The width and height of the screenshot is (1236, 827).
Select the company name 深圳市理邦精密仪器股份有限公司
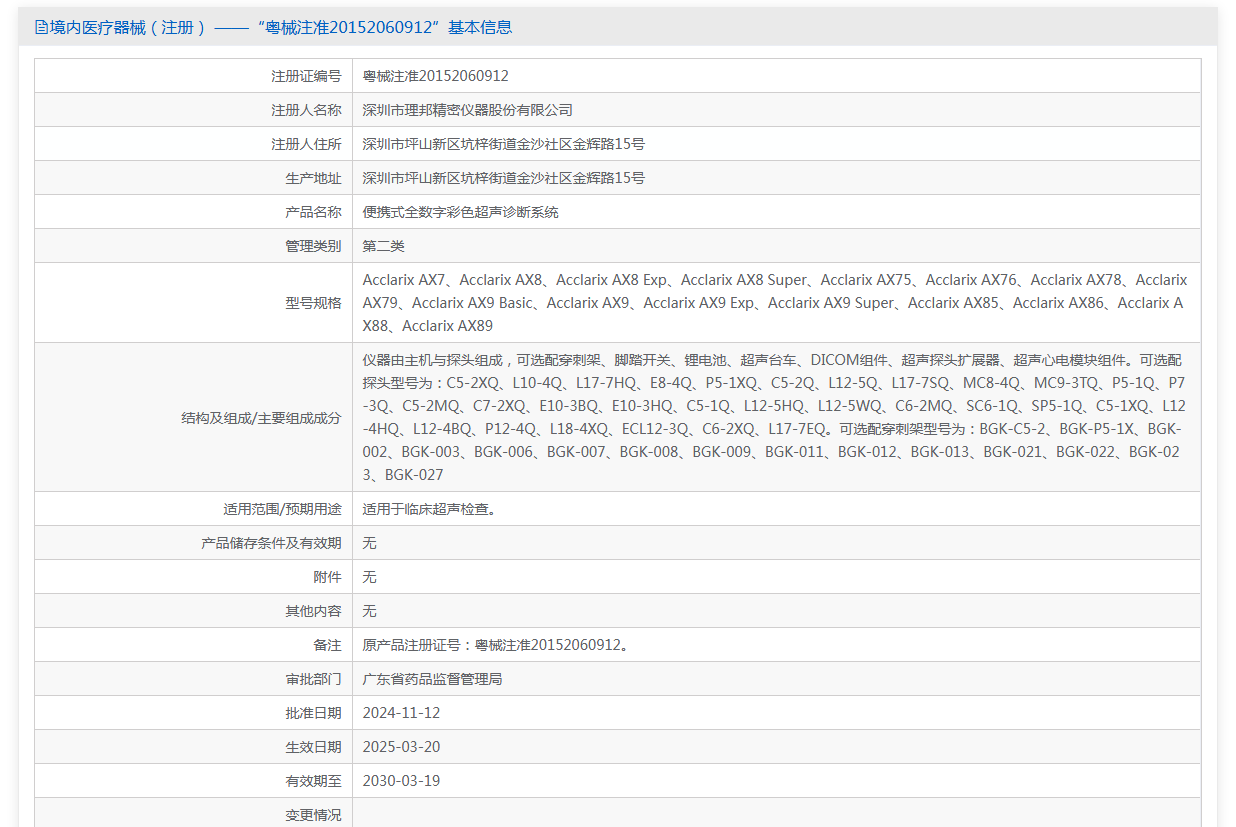point(467,110)
